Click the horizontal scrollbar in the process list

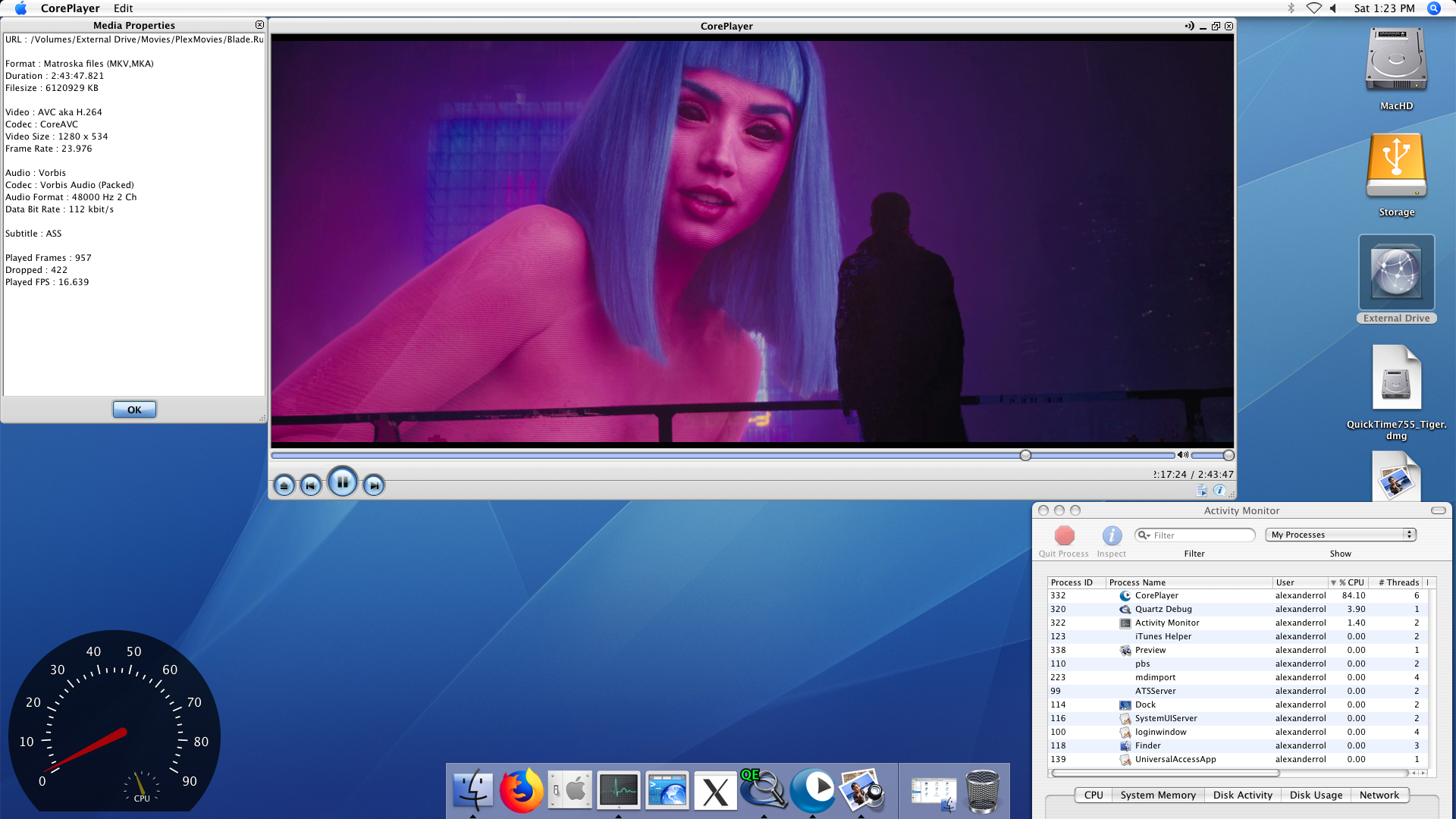click(x=1166, y=773)
